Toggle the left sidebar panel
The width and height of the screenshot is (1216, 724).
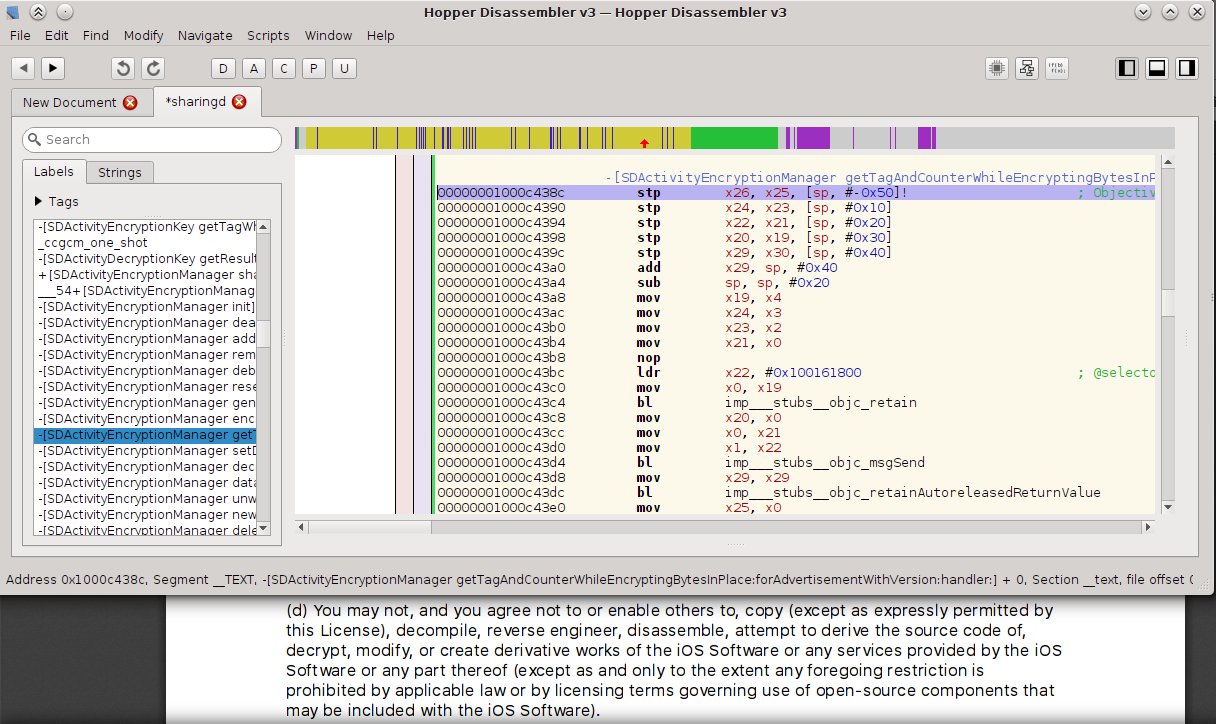pos(1127,68)
